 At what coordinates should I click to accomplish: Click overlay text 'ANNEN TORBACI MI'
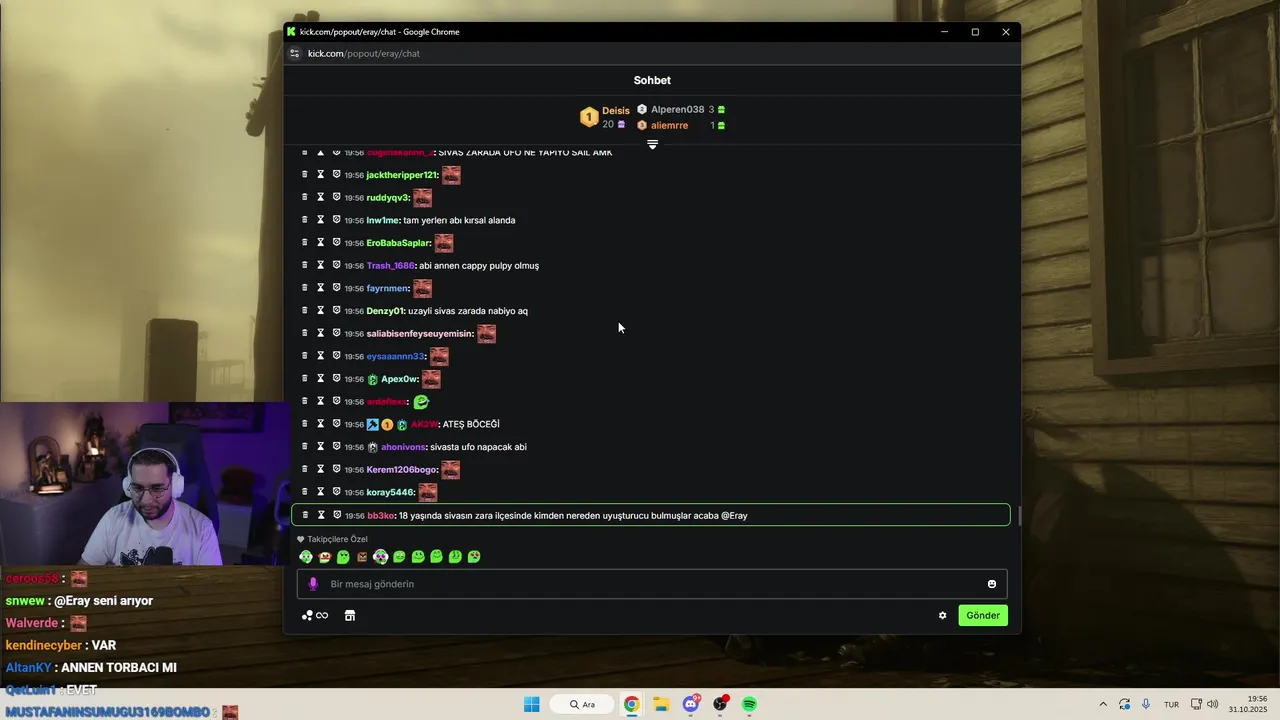(119, 667)
